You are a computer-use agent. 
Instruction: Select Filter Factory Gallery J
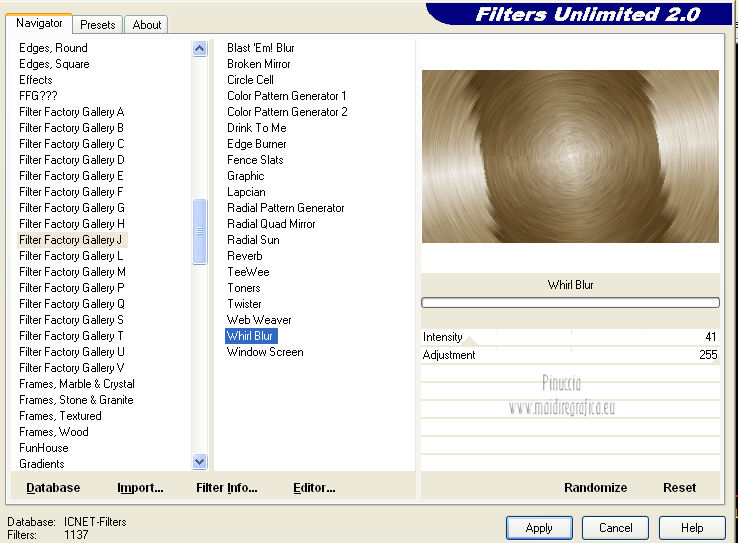[x=72, y=240]
